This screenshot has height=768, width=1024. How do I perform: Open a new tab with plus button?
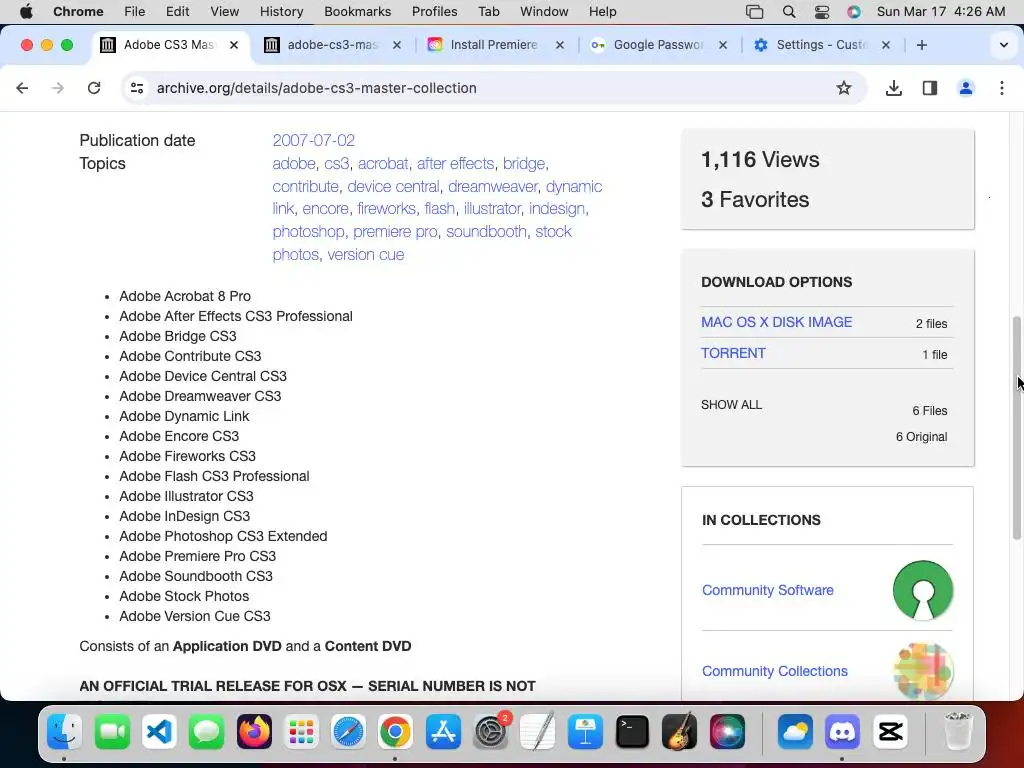921,45
